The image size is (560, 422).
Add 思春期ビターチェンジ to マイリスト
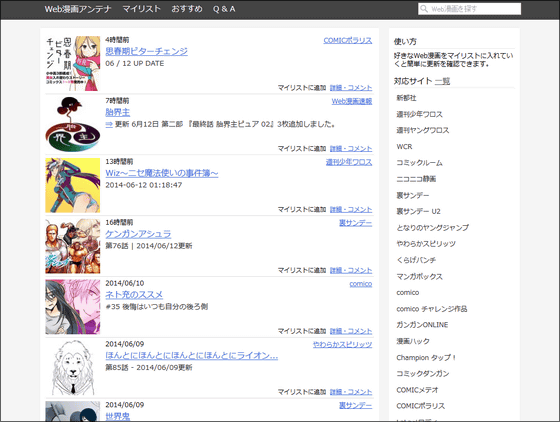(x=302, y=88)
